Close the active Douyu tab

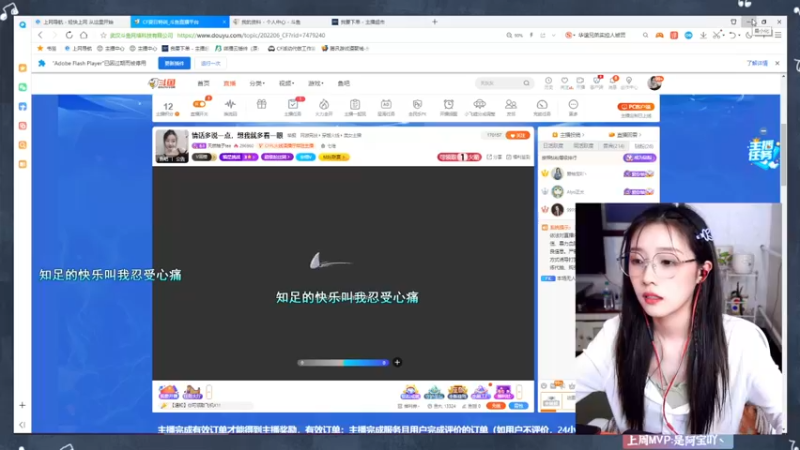(x=224, y=22)
